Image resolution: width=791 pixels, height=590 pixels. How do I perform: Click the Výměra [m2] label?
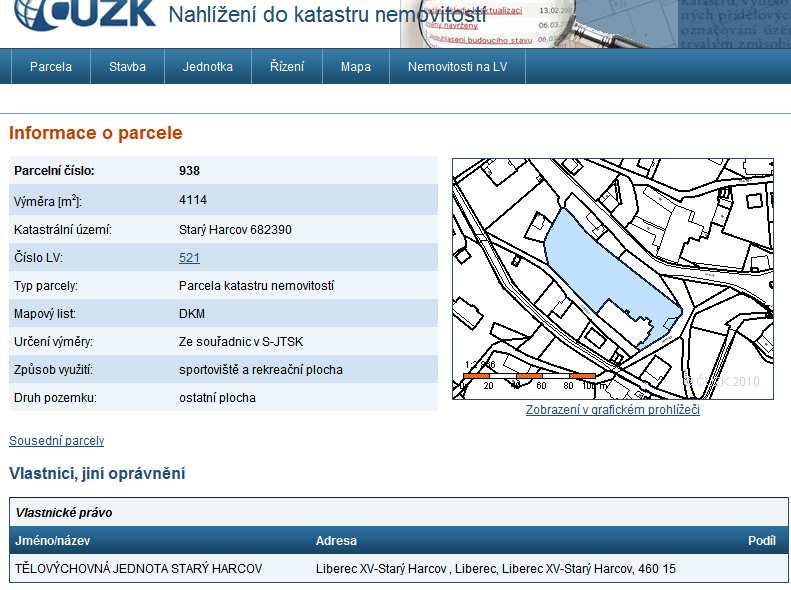point(47,201)
